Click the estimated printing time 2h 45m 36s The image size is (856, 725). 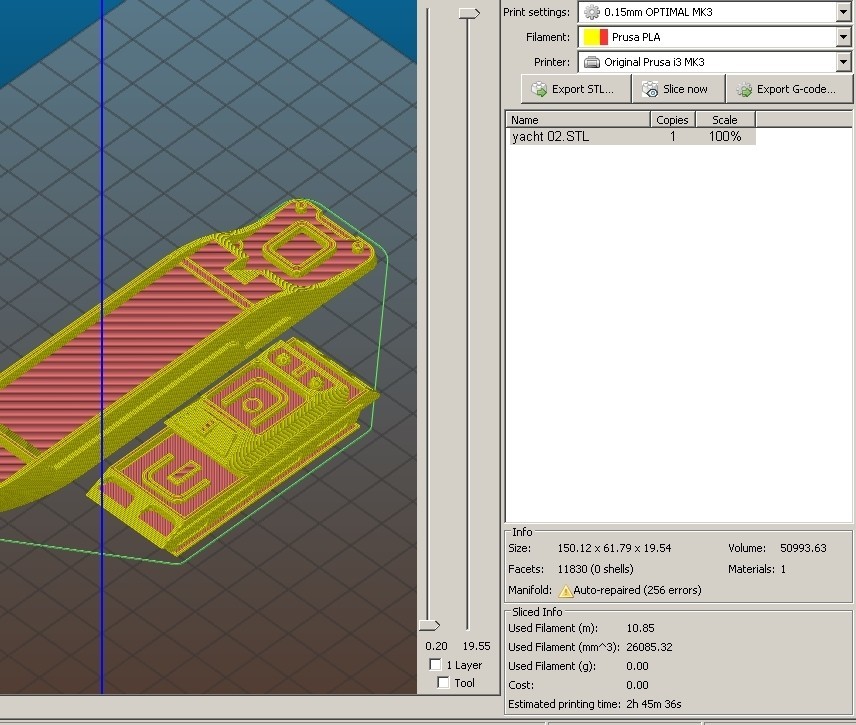654,704
